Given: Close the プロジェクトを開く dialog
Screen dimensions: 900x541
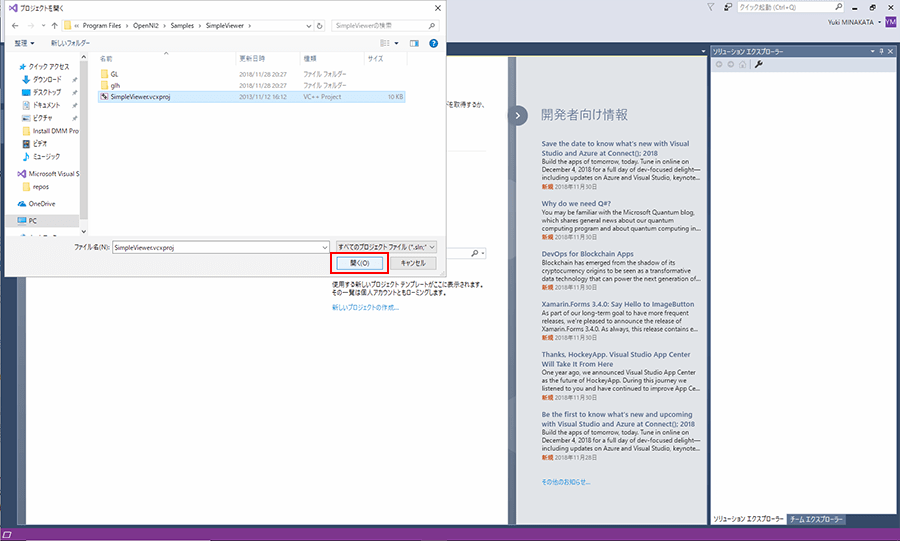Looking at the screenshot, I should [x=437, y=8].
